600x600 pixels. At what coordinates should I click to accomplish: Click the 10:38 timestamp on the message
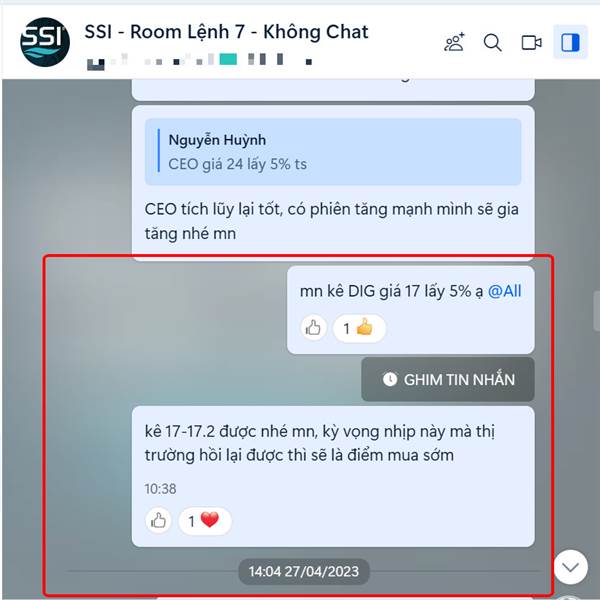[160, 489]
